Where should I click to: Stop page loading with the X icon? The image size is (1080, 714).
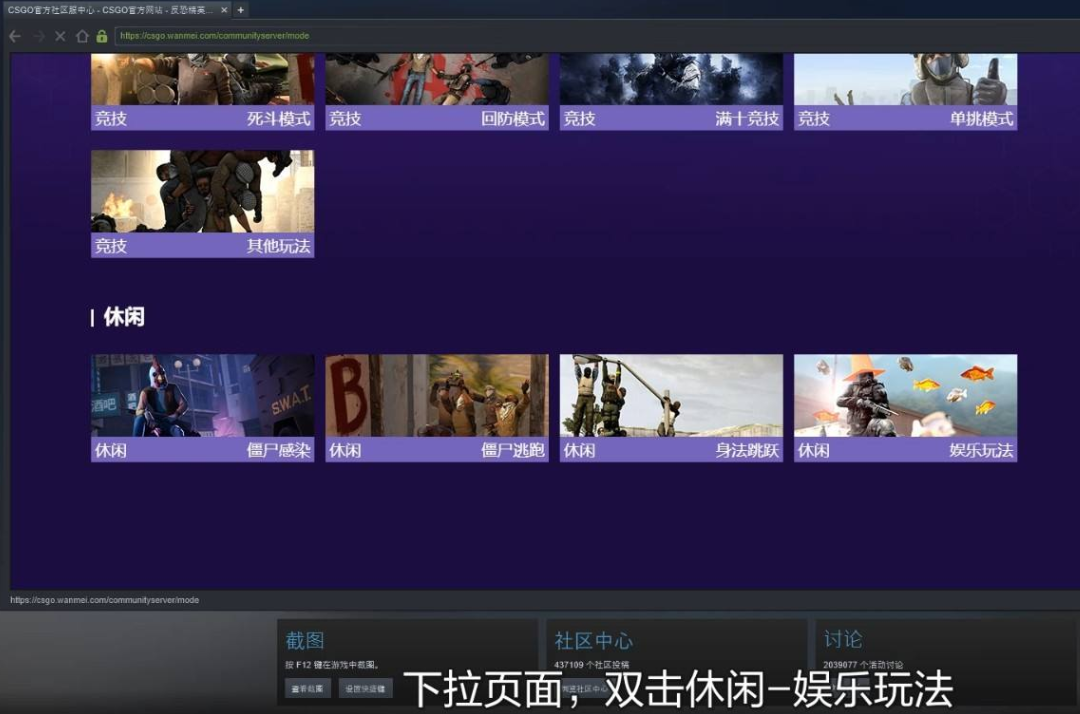tap(61, 36)
